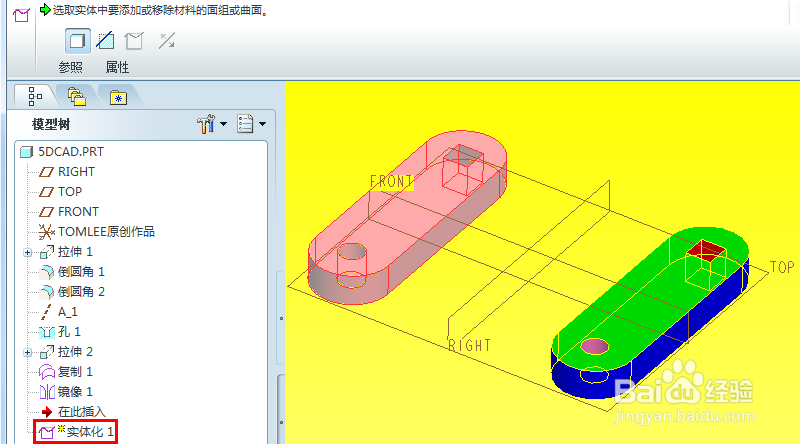Click the RIGHT plane label in viewport
The width and height of the screenshot is (800, 444).
[469, 346]
